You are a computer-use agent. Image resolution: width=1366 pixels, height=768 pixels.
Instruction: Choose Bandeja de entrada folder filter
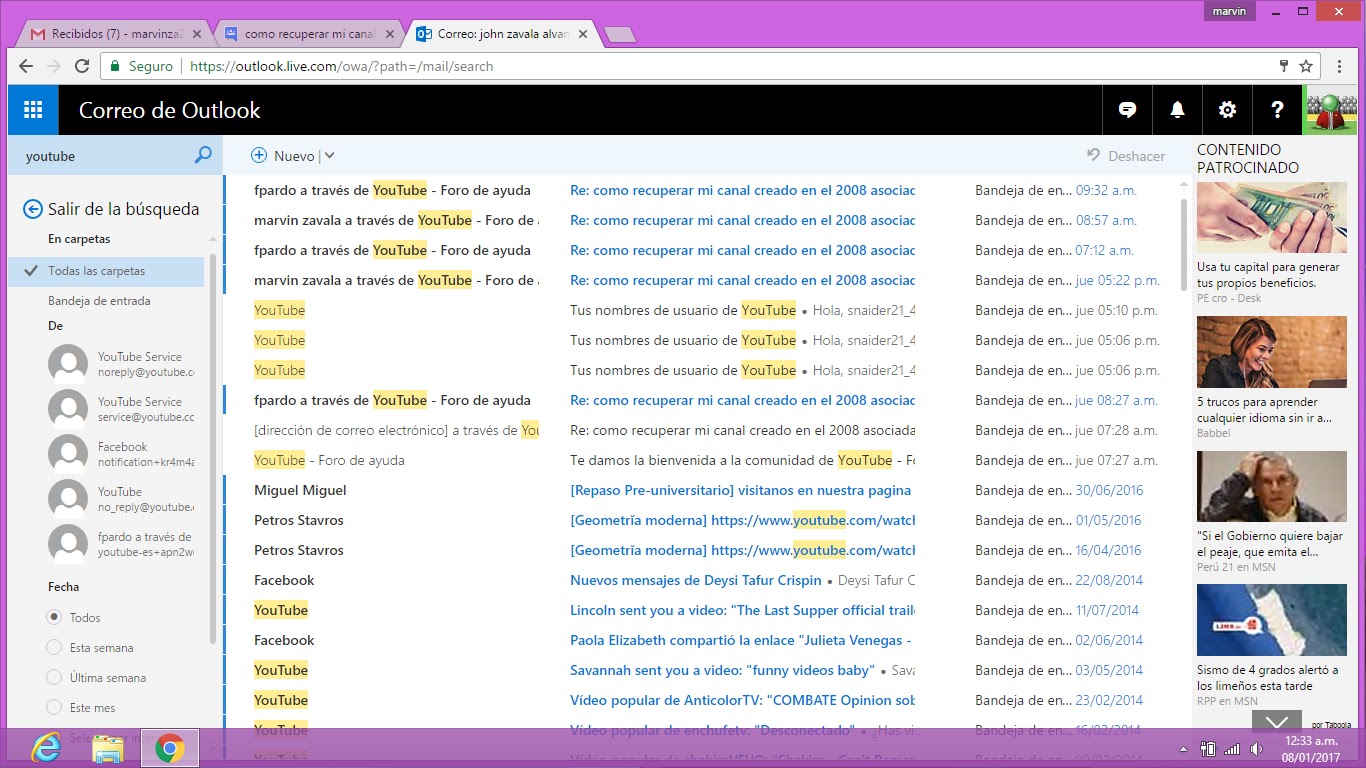(x=99, y=301)
